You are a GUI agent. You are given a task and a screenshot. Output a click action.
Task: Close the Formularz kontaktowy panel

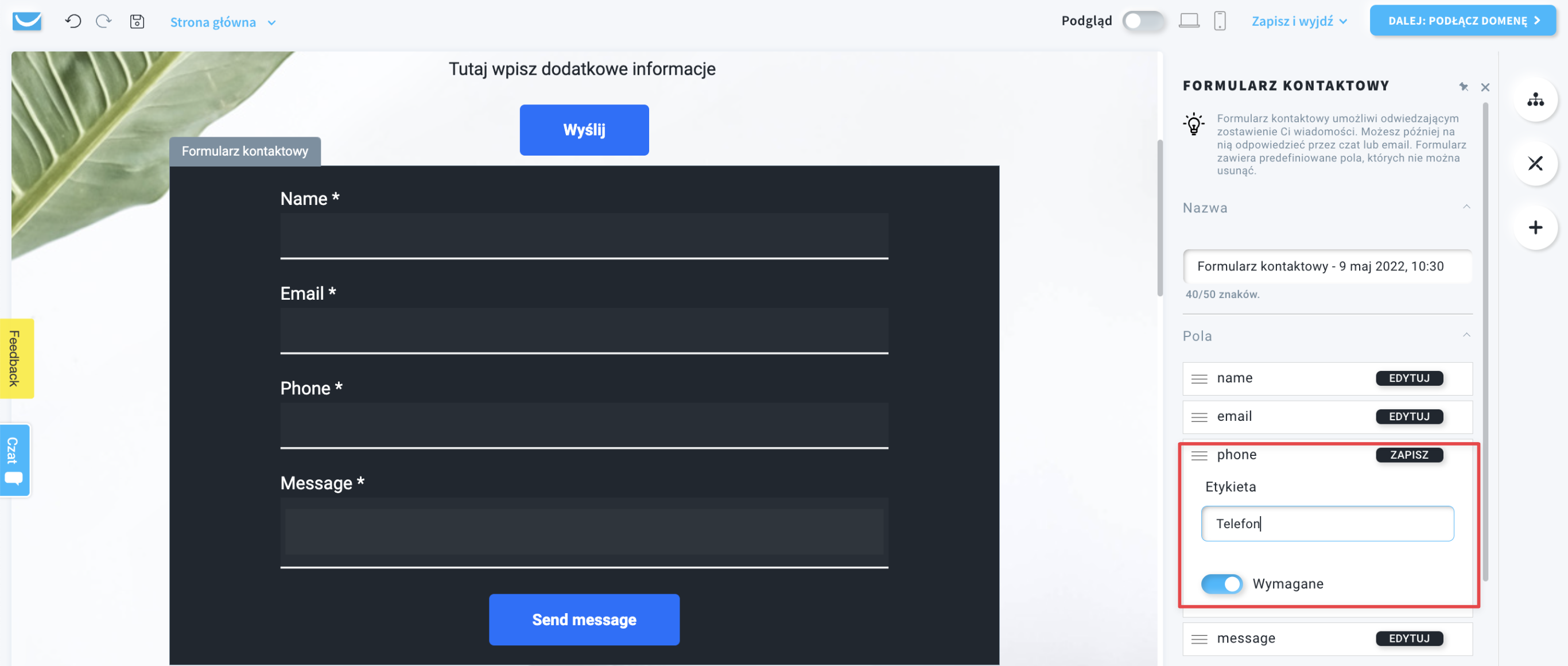(x=1485, y=87)
